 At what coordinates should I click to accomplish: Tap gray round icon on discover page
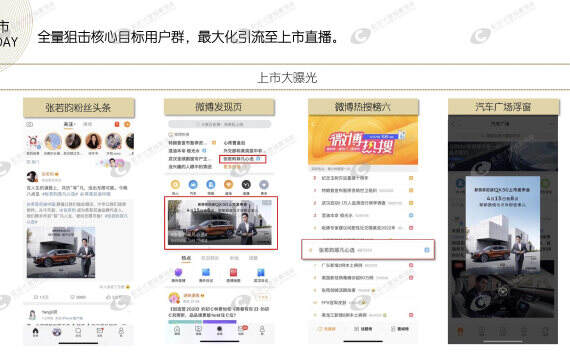pos(264,184)
